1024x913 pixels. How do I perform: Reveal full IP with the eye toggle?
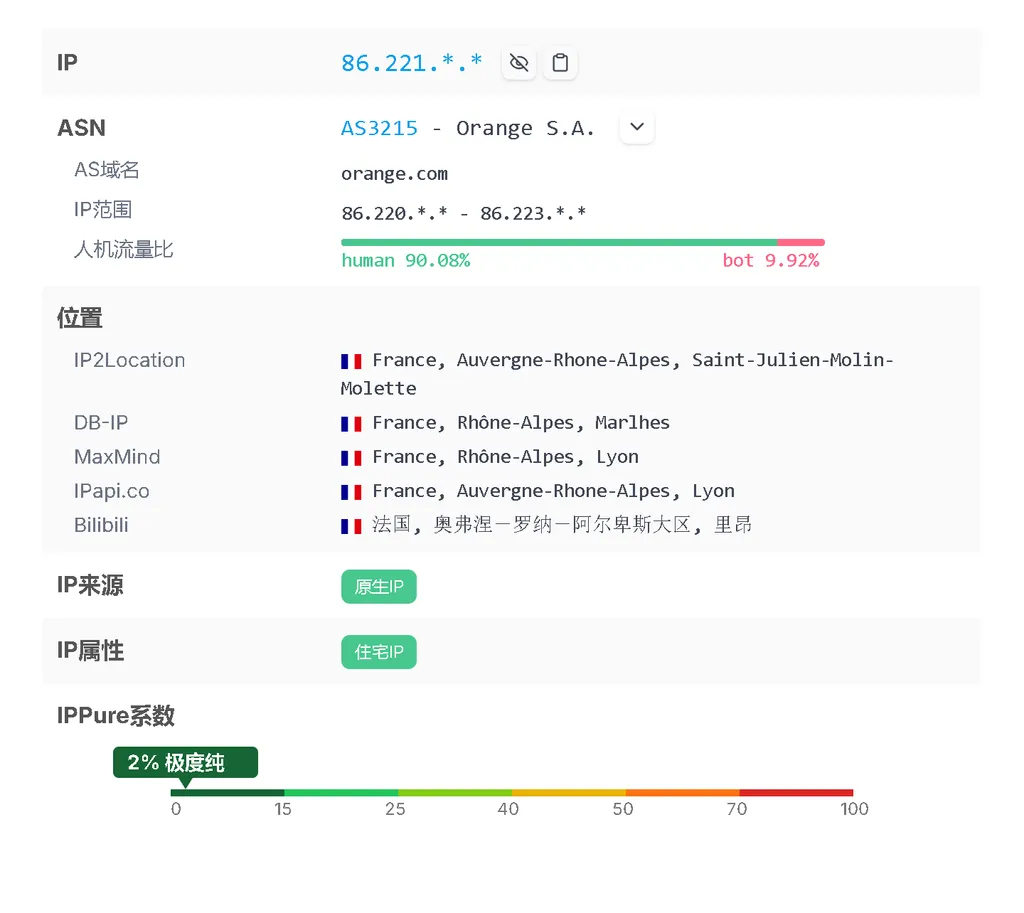point(518,62)
